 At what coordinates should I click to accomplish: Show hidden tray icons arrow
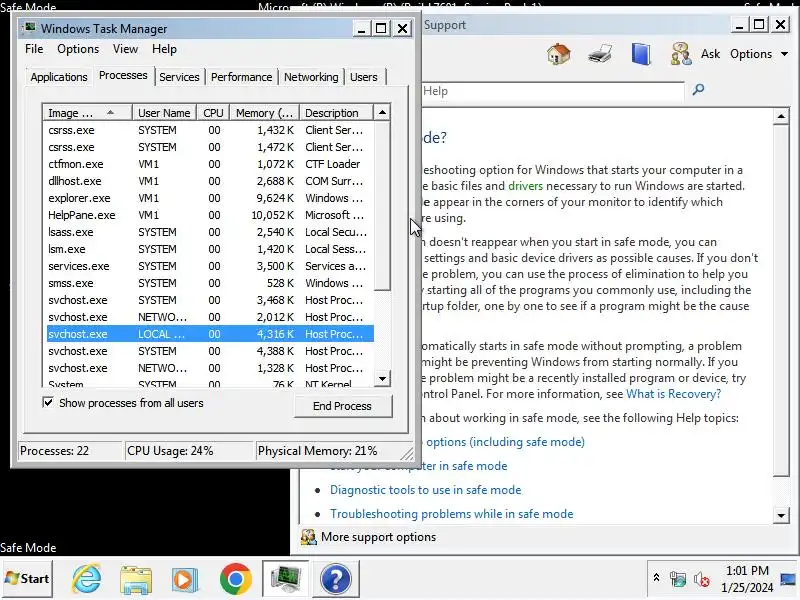coord(656,578)
